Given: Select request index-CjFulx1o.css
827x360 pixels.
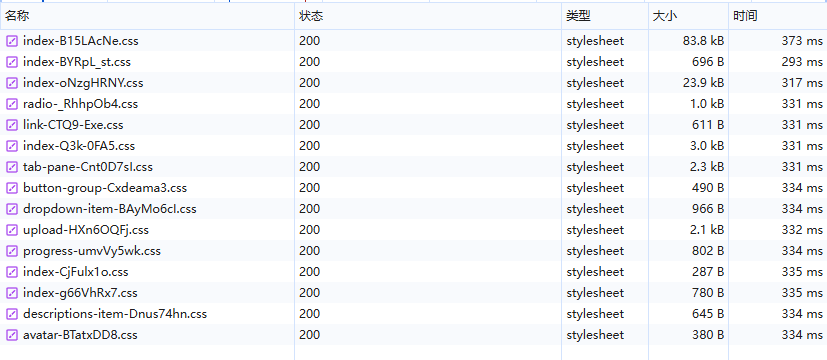Looking at the screenshot, I should (x=75, y=273).
